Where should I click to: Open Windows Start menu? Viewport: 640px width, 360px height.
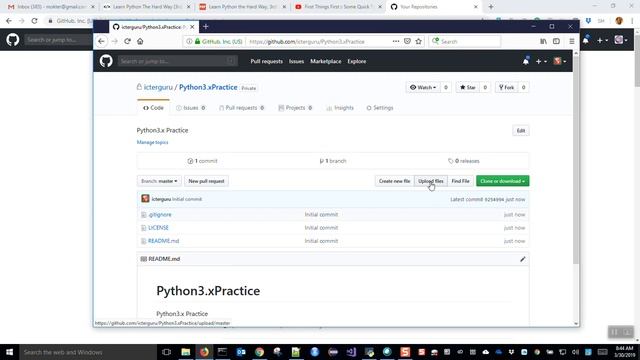(9, 352)
